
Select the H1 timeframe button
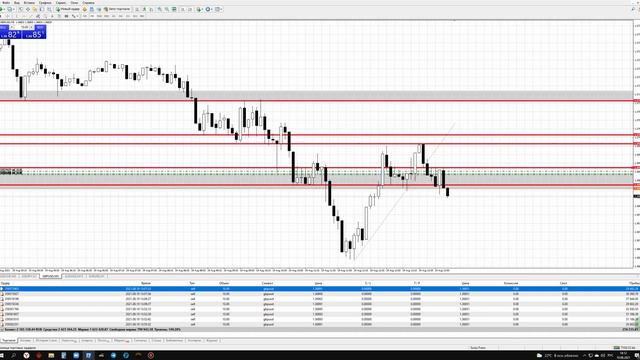tap(114, 16)
